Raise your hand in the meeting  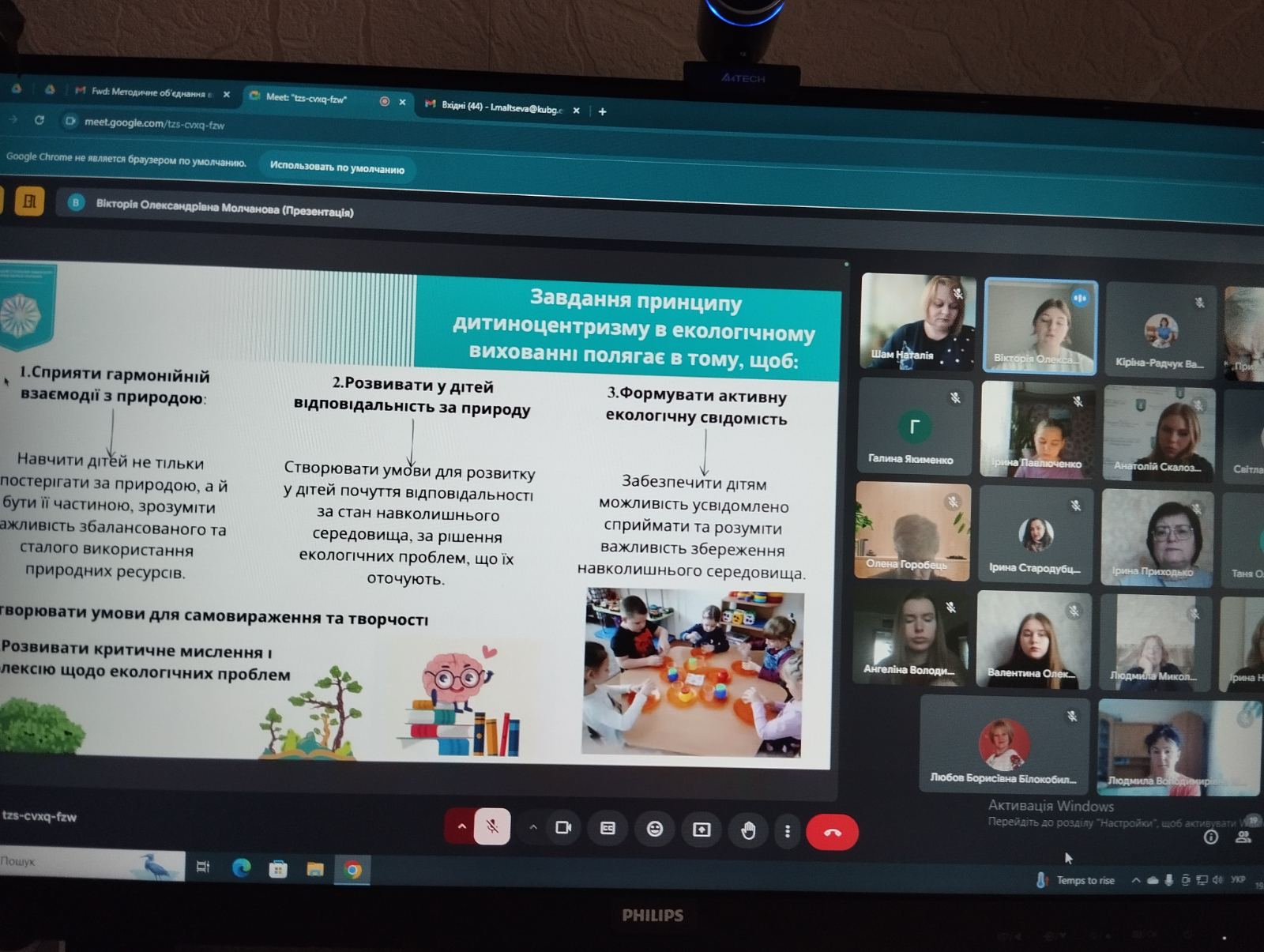pos(748,830)
